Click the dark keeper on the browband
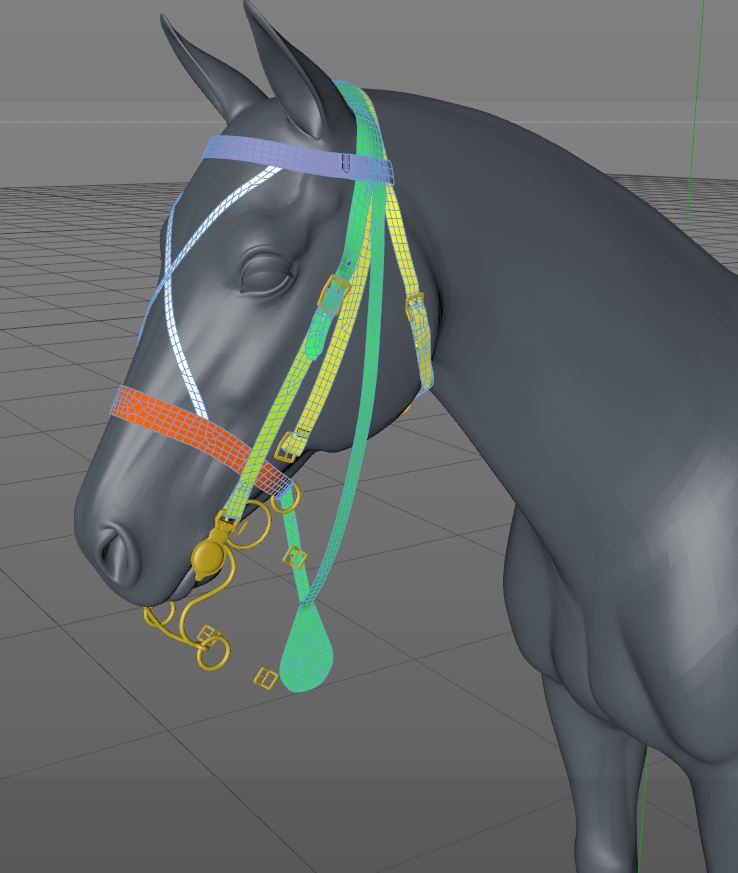 pos(346,163)
